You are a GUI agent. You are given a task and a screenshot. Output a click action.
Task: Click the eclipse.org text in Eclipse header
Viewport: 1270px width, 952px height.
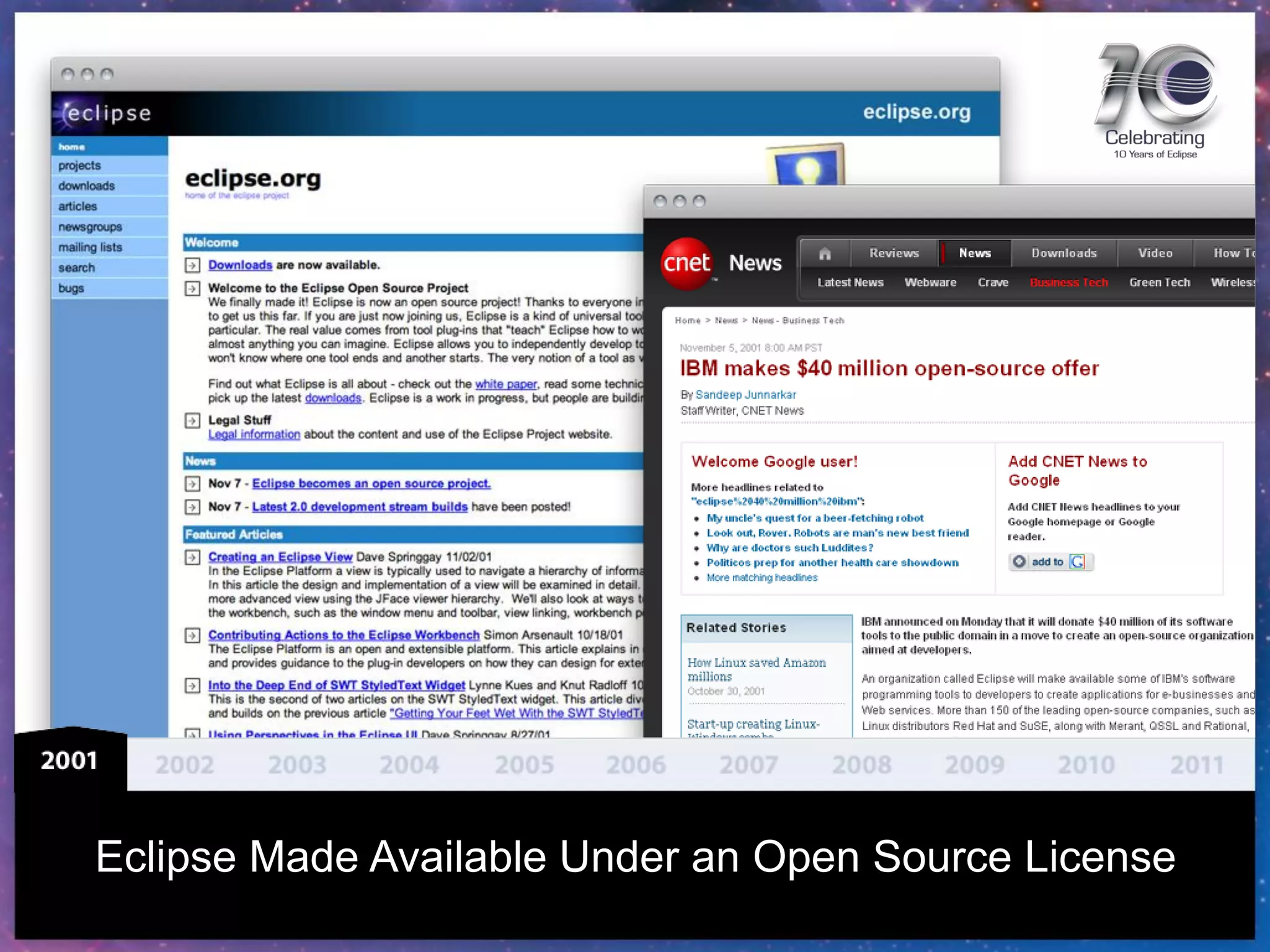point(917,112)
